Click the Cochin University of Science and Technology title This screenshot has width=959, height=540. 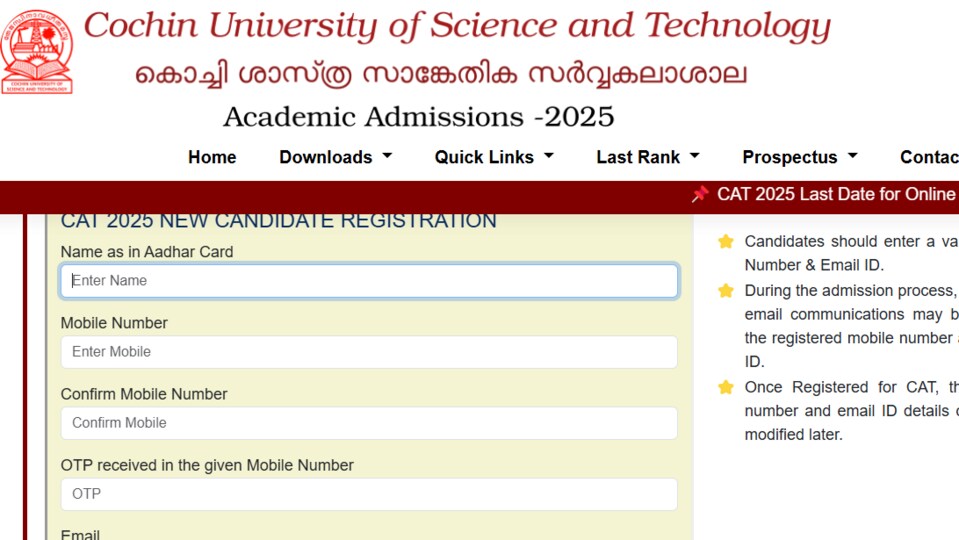[457, 27]
